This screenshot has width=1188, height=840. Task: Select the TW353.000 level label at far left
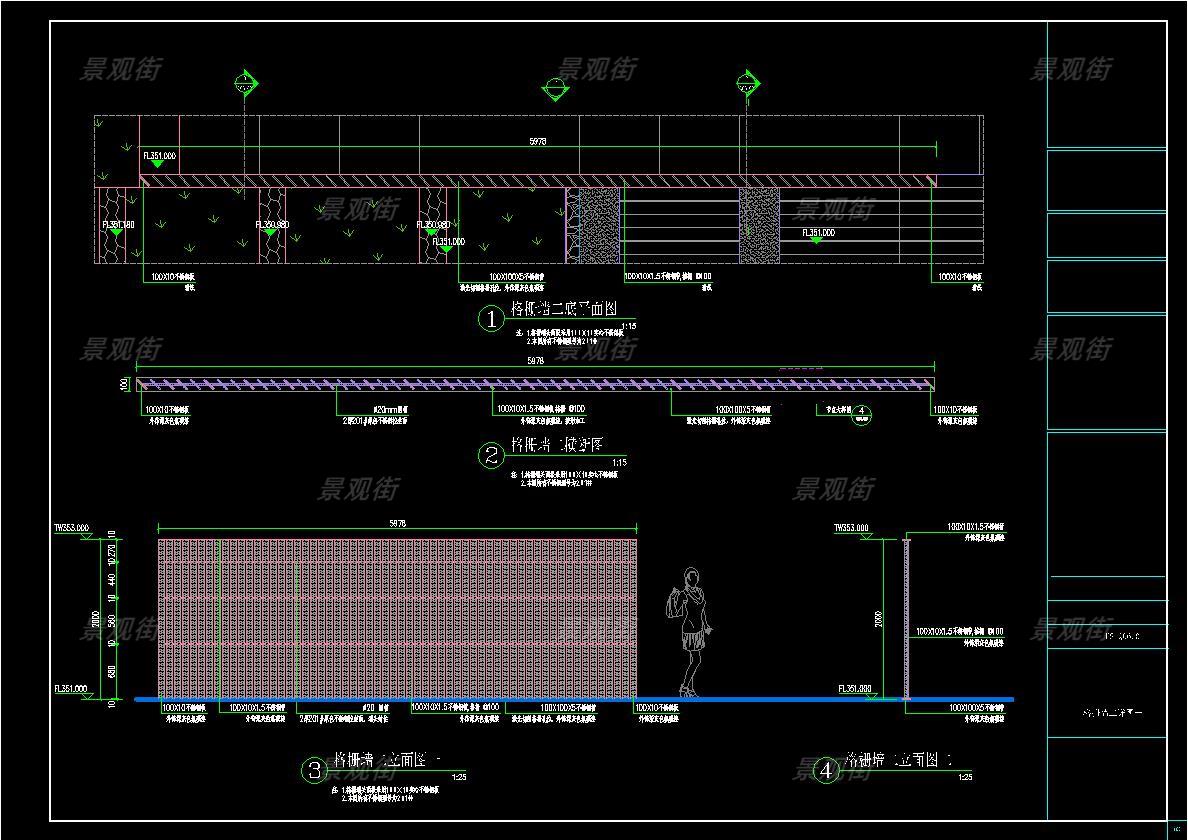click(x=71, y=527)
